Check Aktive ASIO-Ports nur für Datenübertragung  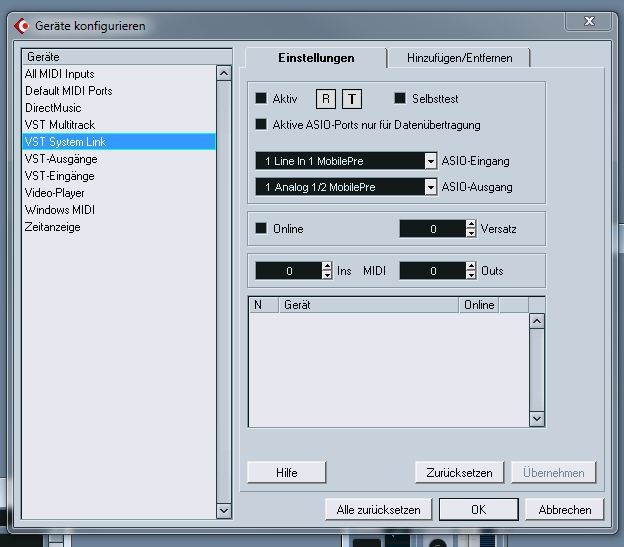tap(262, 125)
